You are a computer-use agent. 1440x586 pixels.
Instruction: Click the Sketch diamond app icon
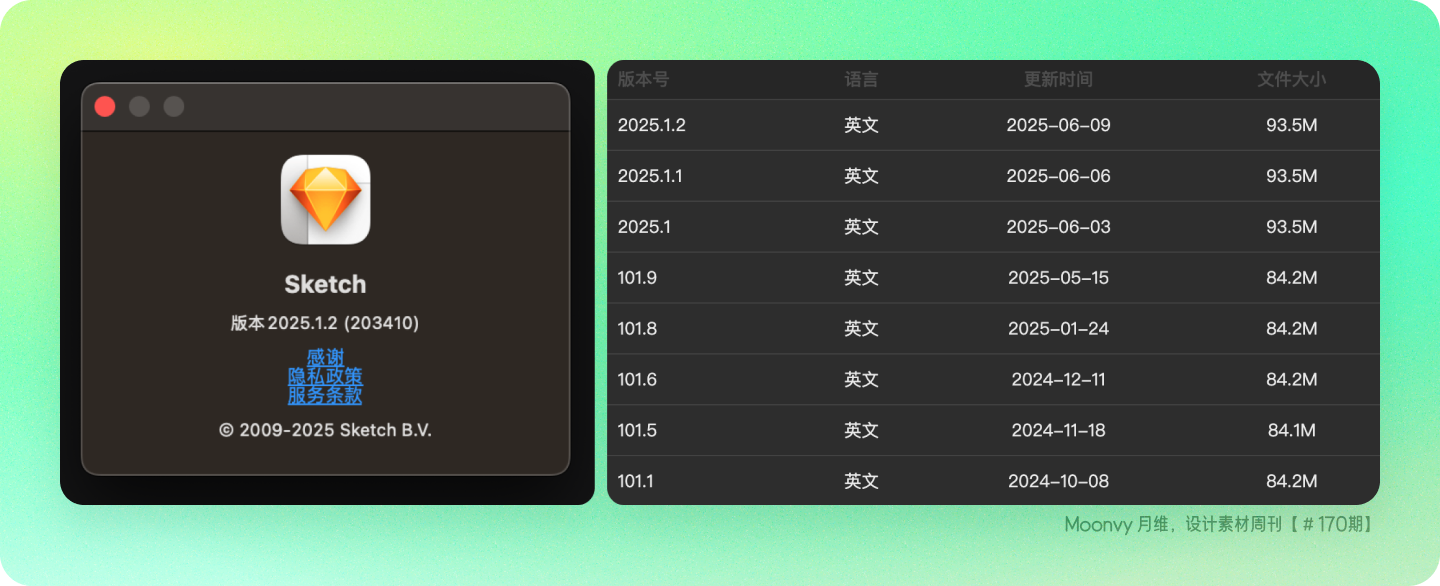pos(325,200)
